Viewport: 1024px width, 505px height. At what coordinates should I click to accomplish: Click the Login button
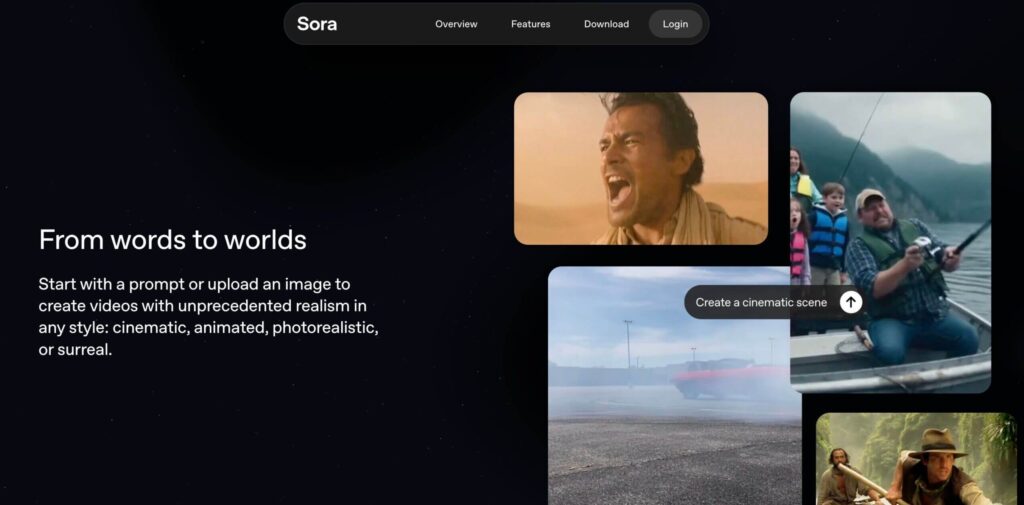pos(675,24)
